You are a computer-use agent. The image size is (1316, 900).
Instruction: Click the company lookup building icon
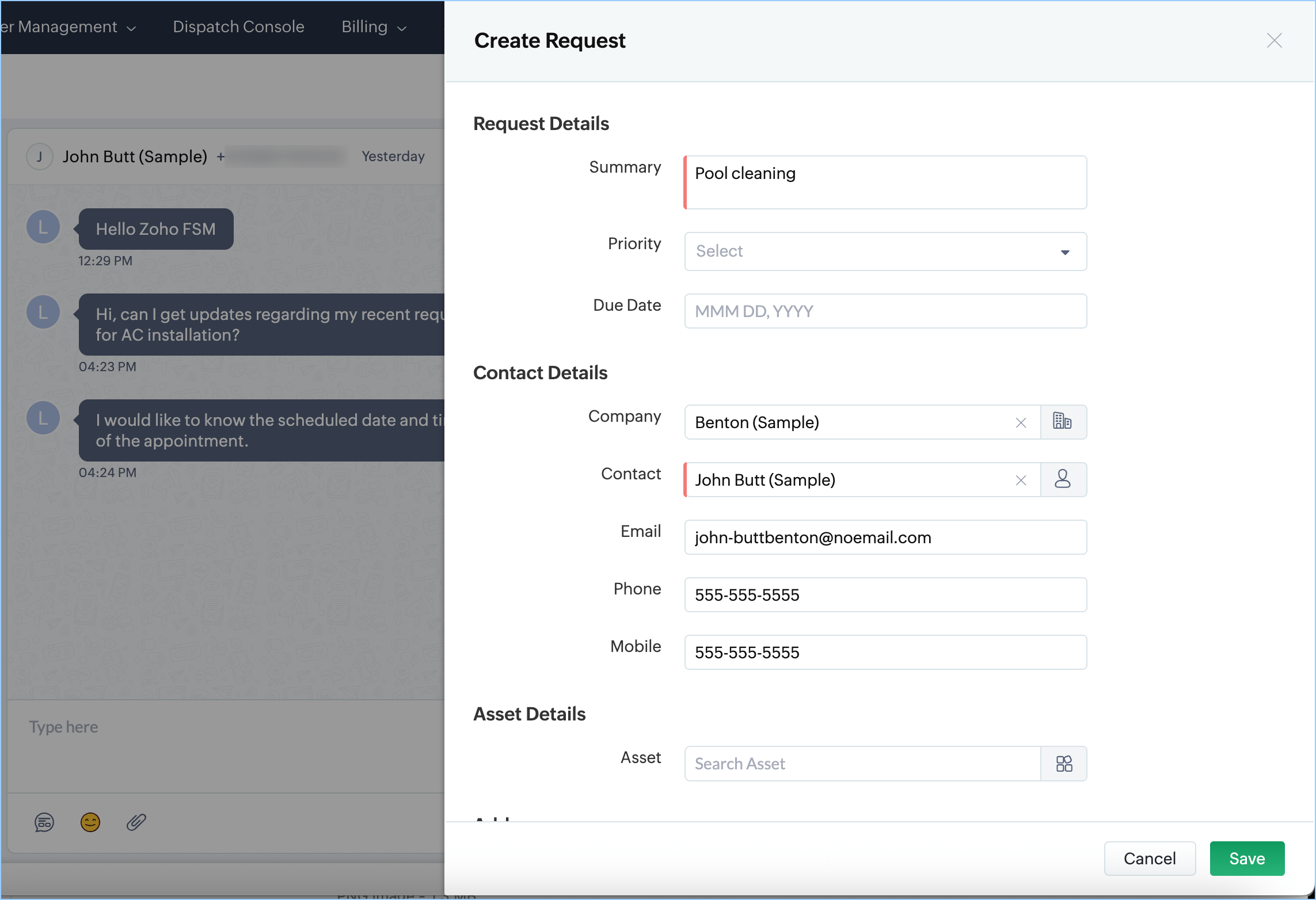[1063, 422]
